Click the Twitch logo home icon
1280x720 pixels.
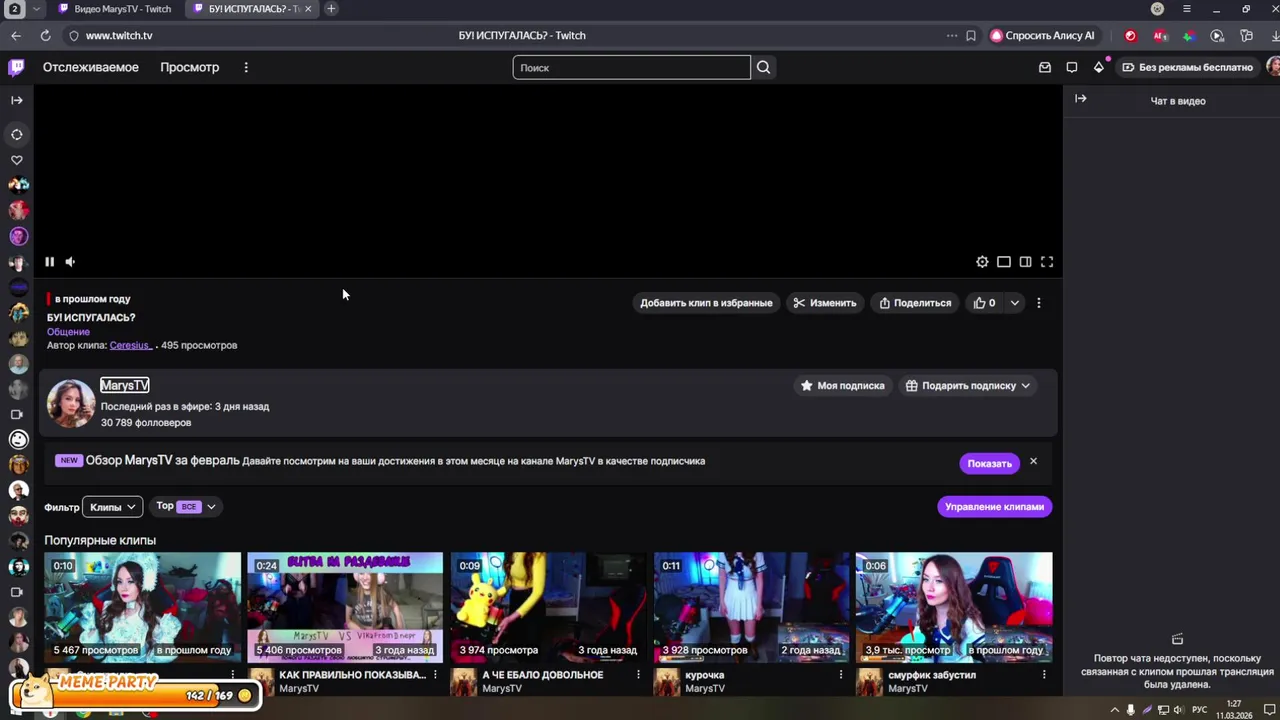point(16,67)
